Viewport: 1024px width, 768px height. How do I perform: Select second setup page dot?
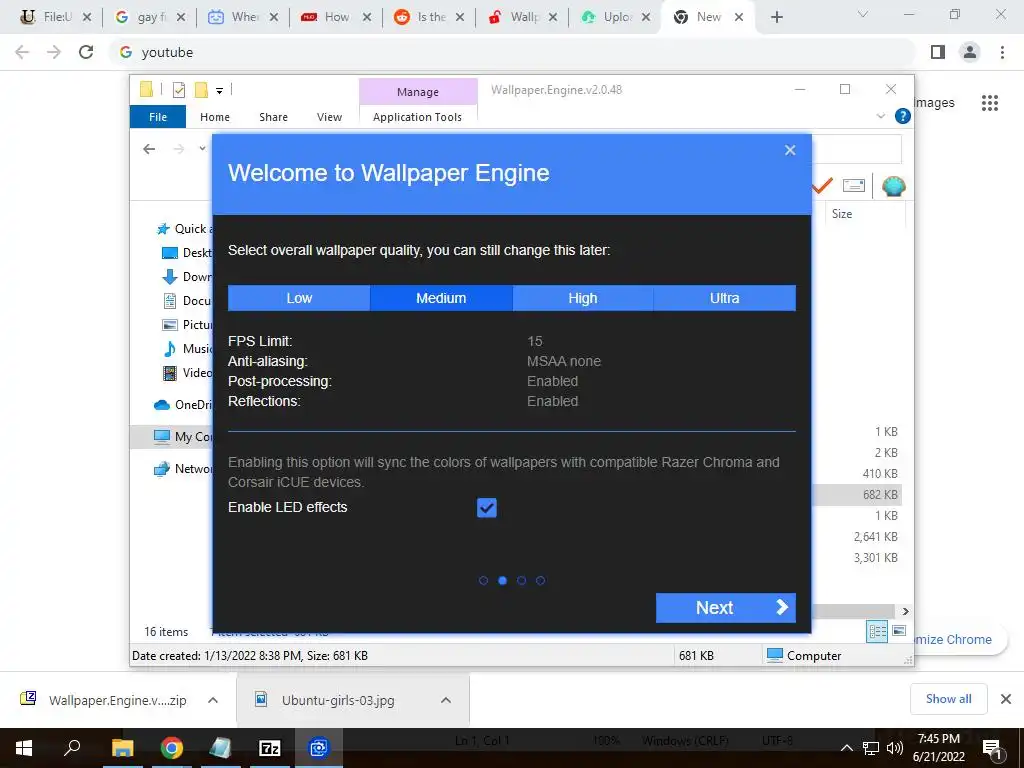point(502,580)
